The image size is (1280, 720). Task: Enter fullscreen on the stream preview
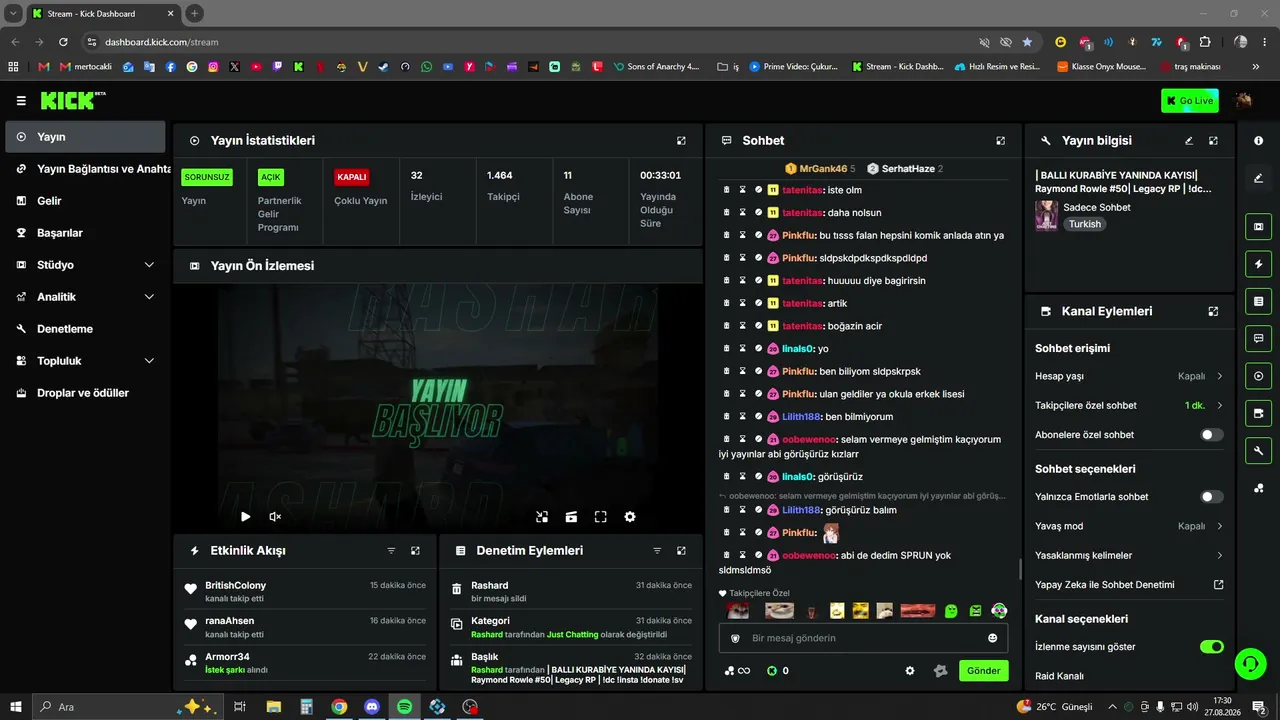coord(601,517)
